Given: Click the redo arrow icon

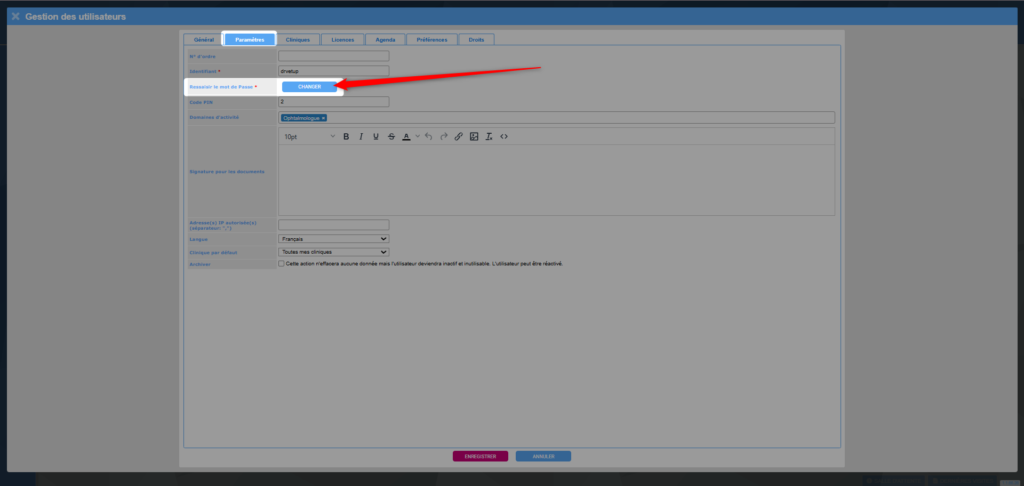Looking at the screenshot, I should tap(443, 136).
